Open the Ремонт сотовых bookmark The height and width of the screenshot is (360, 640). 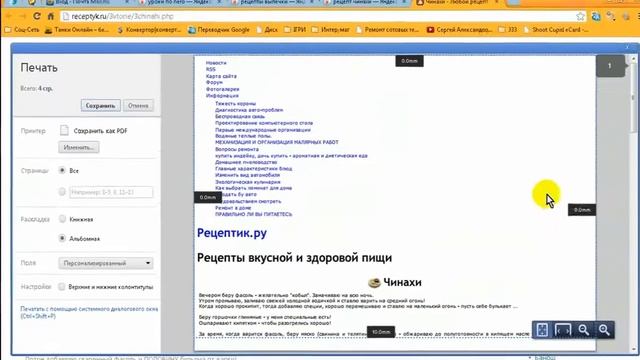coord(388,30)
